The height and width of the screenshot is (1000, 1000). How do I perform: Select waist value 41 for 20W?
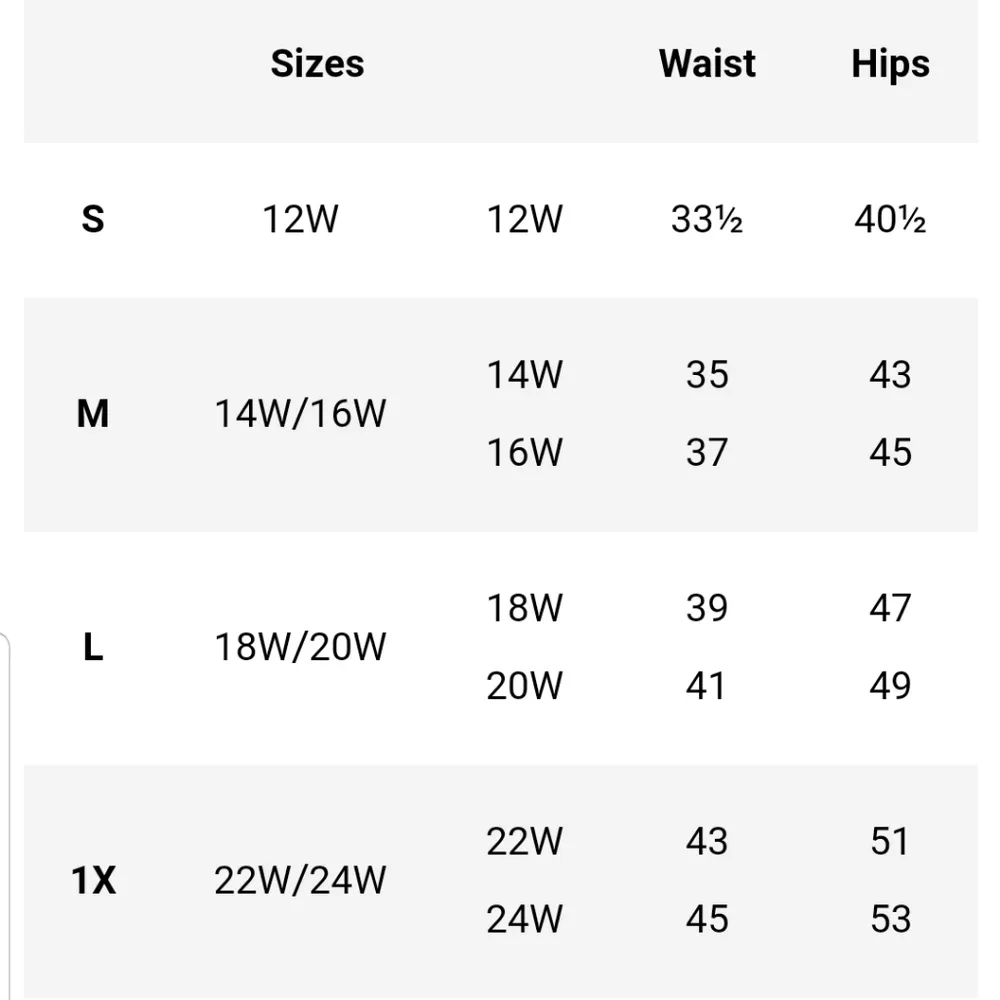[x=707, y=686]
